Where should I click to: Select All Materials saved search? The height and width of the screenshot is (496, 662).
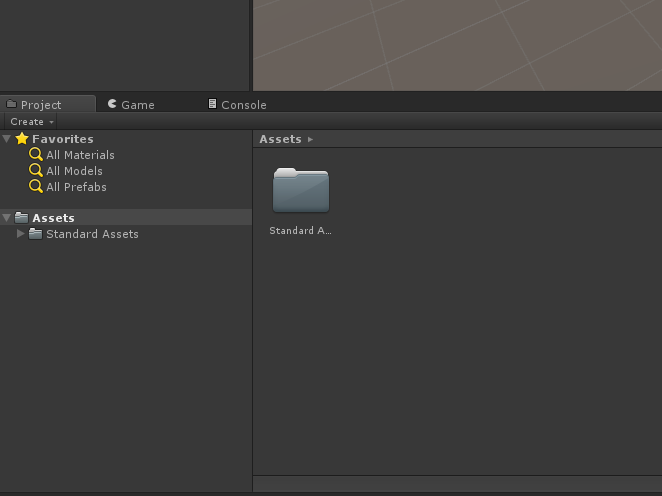pos(80,155)
